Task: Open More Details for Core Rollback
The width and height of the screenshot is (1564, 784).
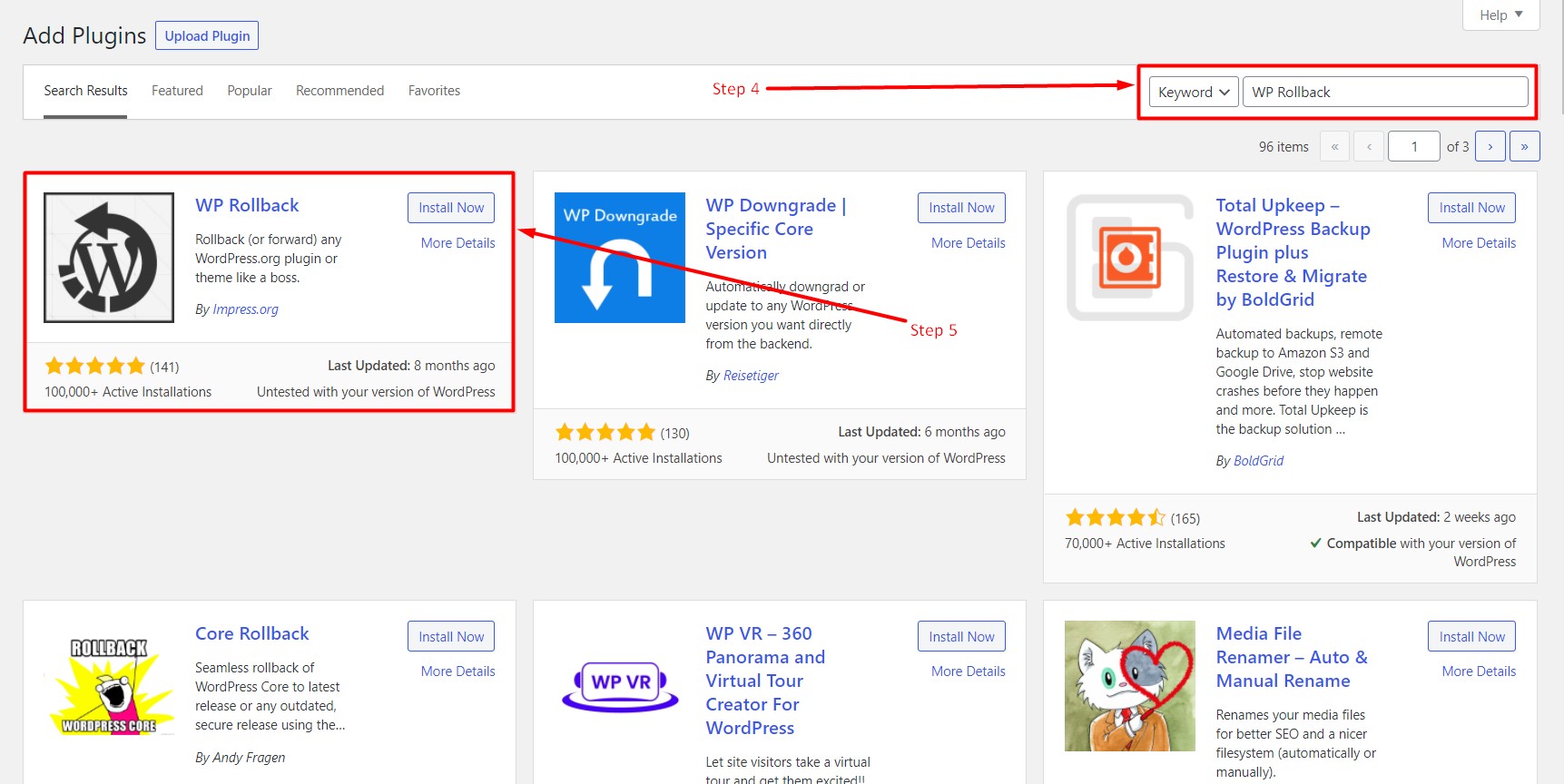Action: coord(457,671)
